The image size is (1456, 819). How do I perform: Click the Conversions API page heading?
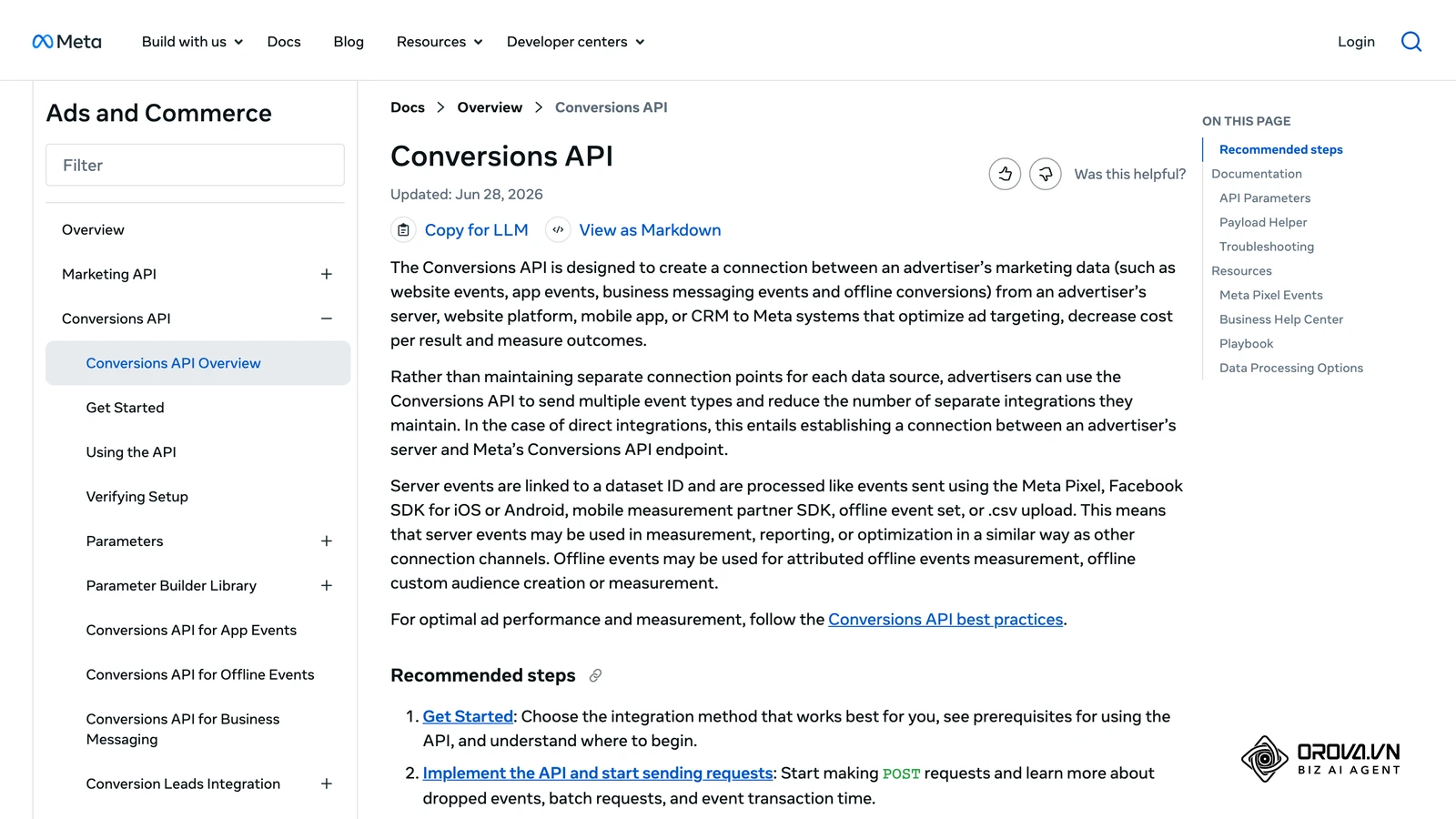tap(501, 157)
